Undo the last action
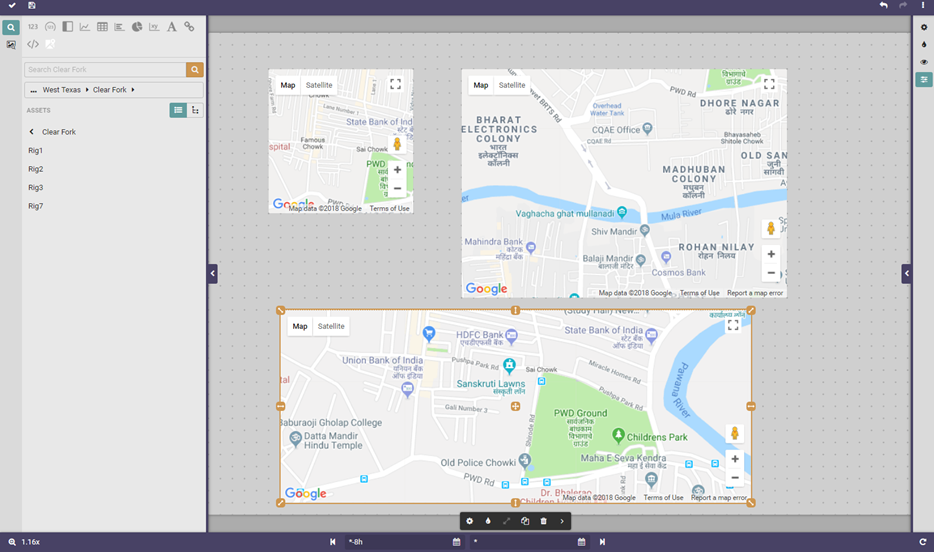The width and height of the screenshot is (934, 552). coord(883,5)
